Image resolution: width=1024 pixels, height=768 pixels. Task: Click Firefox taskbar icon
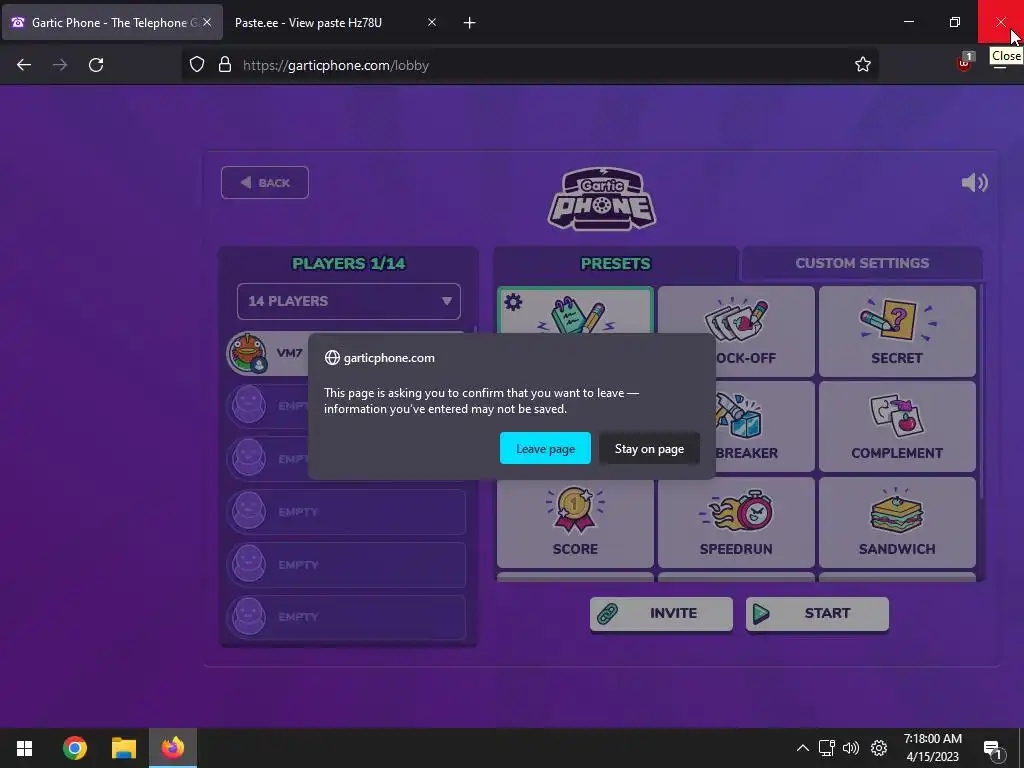[x=173, y=748]
